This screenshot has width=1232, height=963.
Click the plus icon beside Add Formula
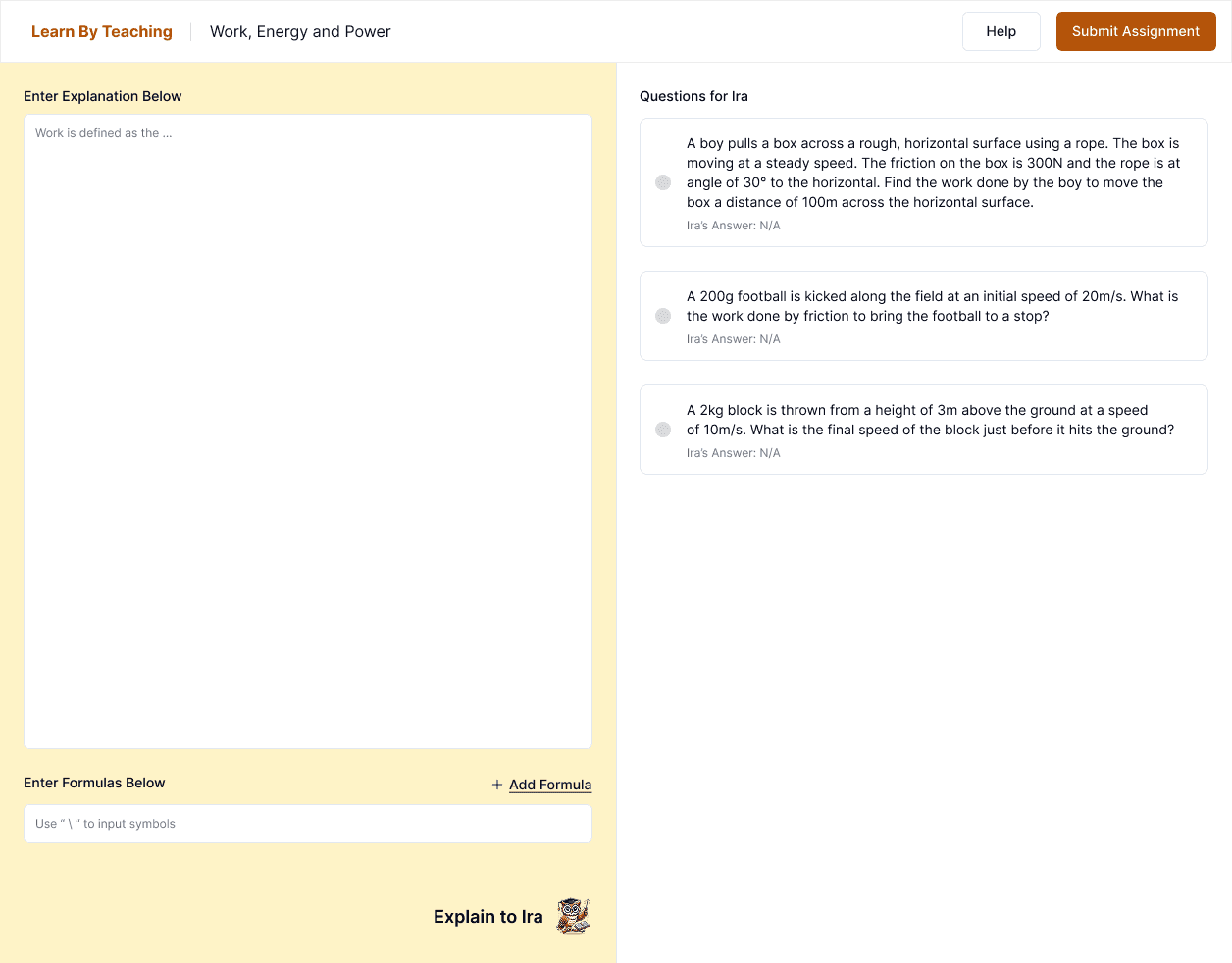(497, 785)
